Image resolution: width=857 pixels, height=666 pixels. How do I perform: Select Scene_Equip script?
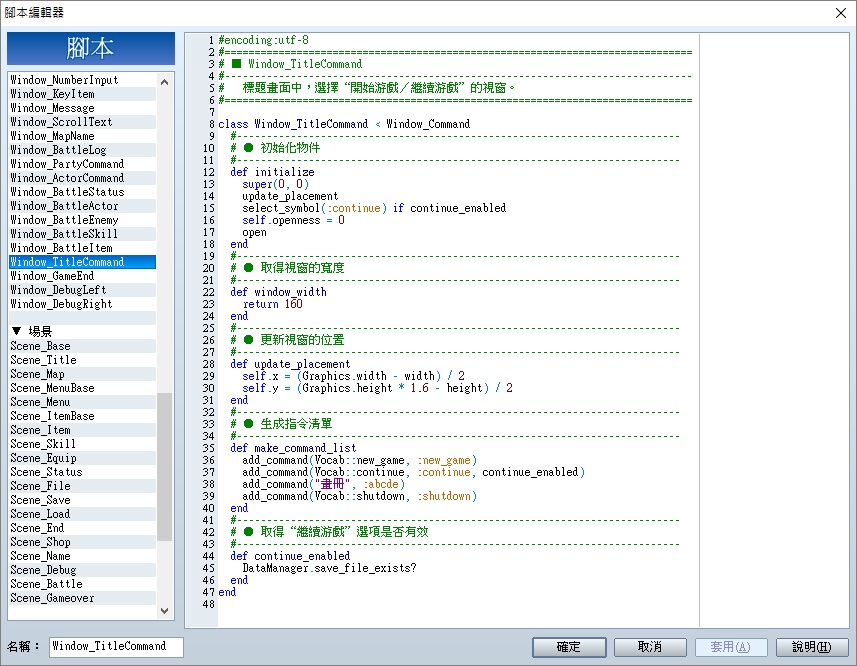pyautogui.click(x=82, y=458)
